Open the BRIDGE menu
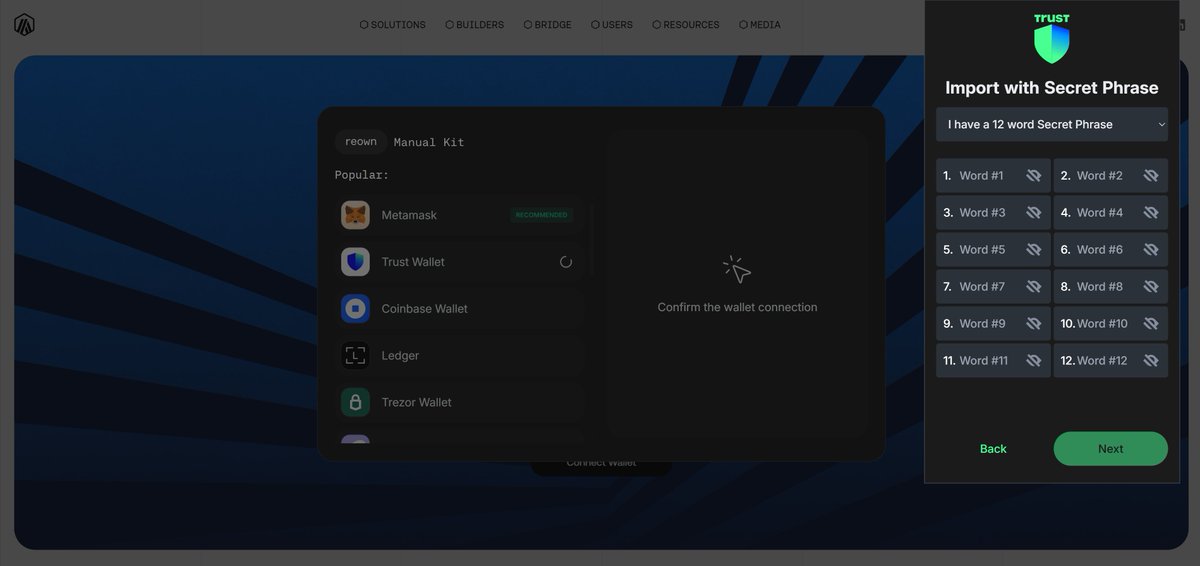 coord(548,25)
